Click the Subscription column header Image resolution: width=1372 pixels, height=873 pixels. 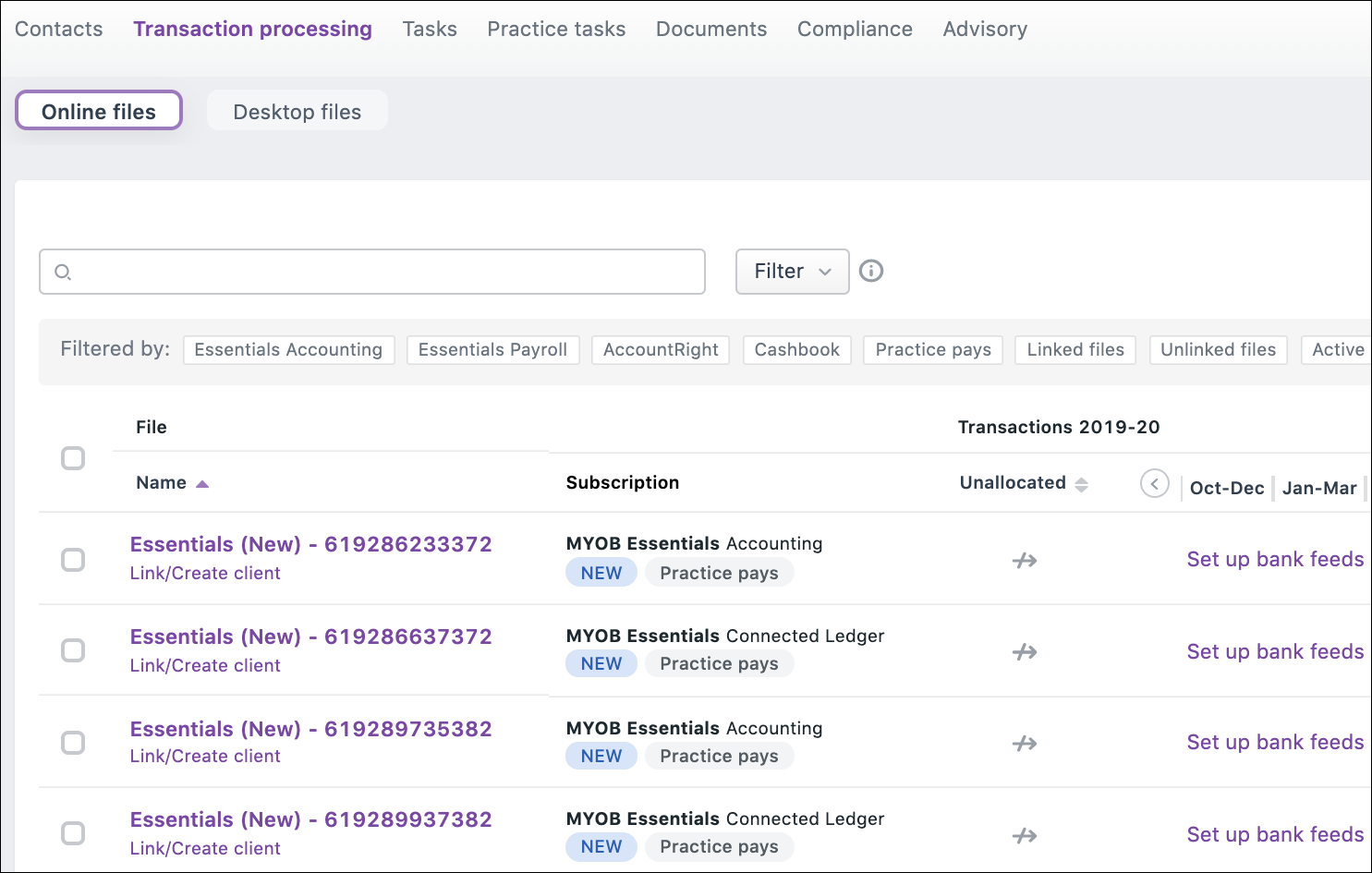(x=623, y=482)
